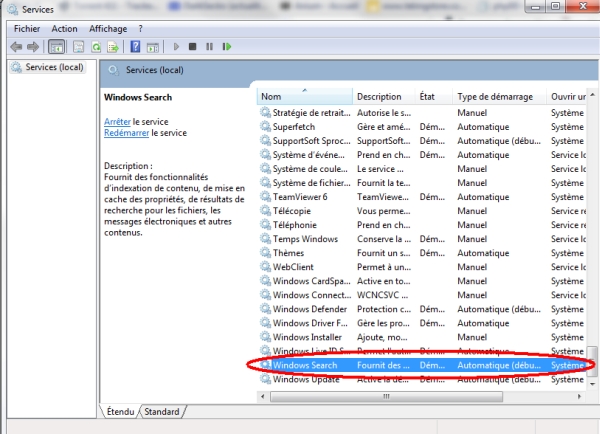Click the gear icon beside Superfetch
Image resolution: width=600 pixels, height=434 pixels.
pos(265,126)
